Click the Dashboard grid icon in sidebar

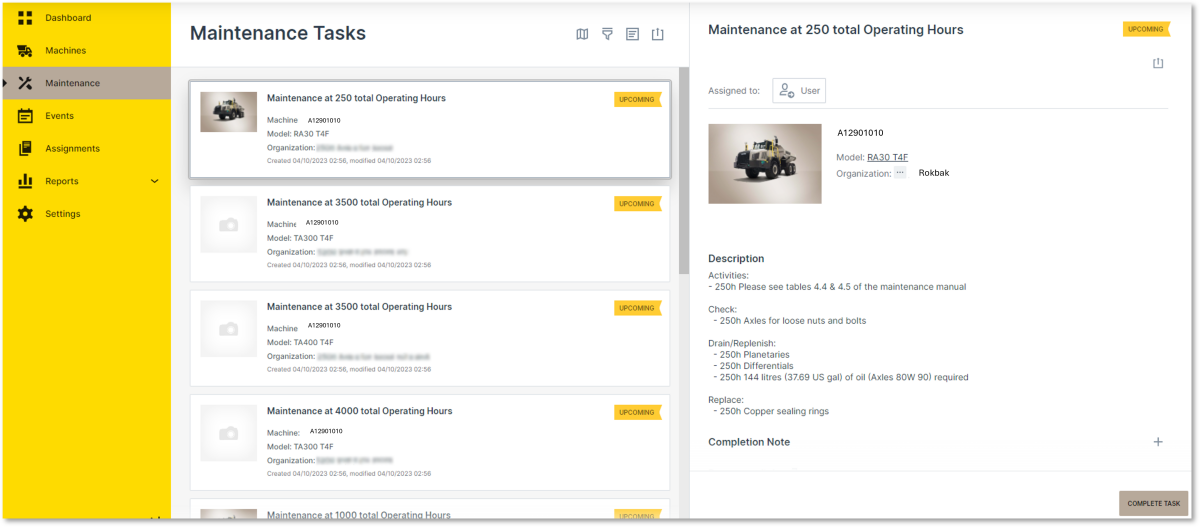[x=25, y=18]
